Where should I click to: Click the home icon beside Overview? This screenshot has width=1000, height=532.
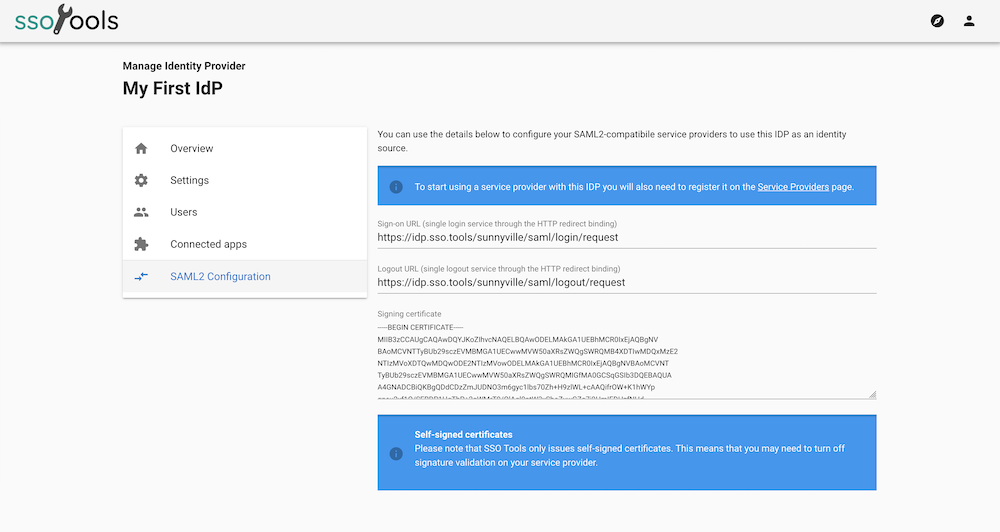pos(141,148)
